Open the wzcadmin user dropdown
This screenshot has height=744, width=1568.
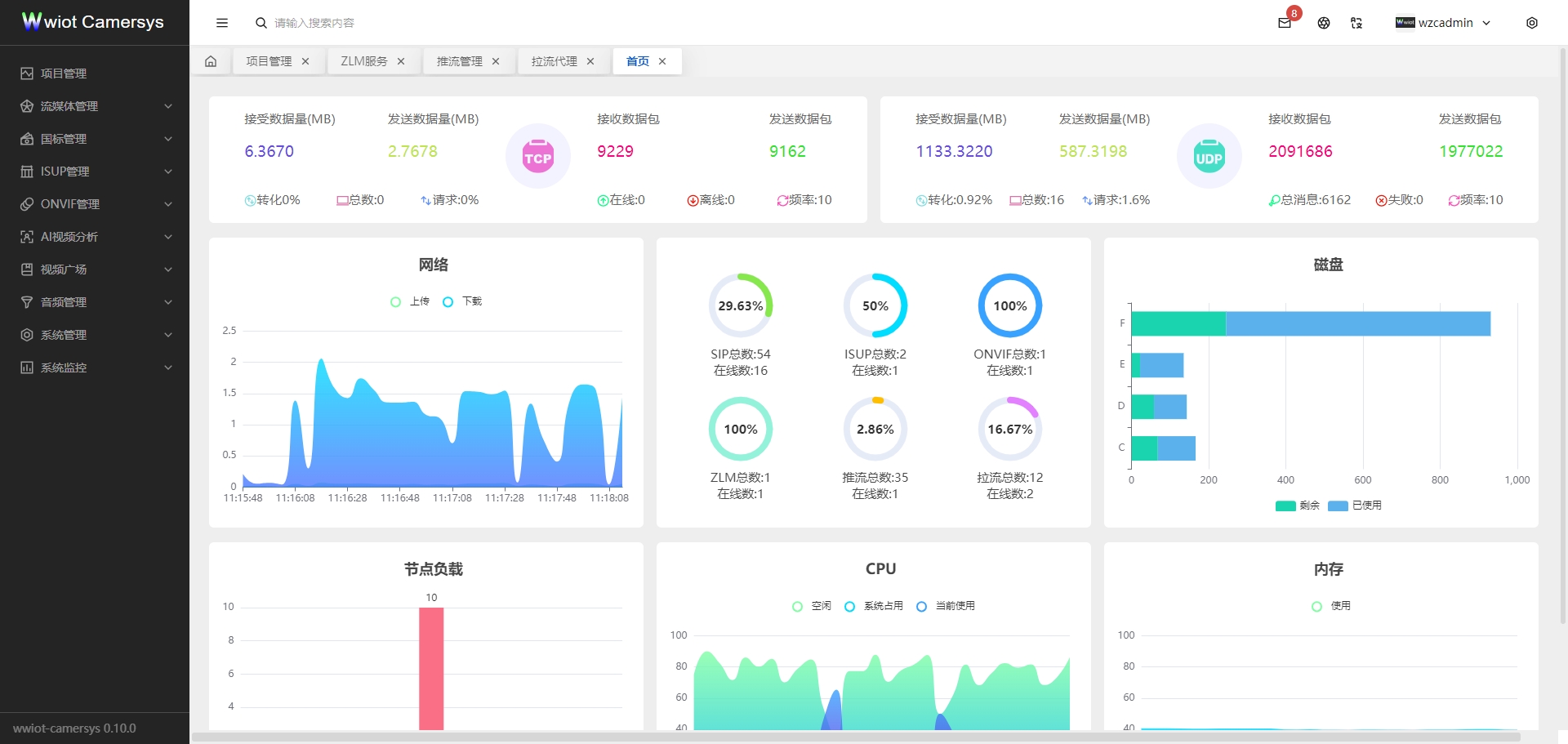1444,23
